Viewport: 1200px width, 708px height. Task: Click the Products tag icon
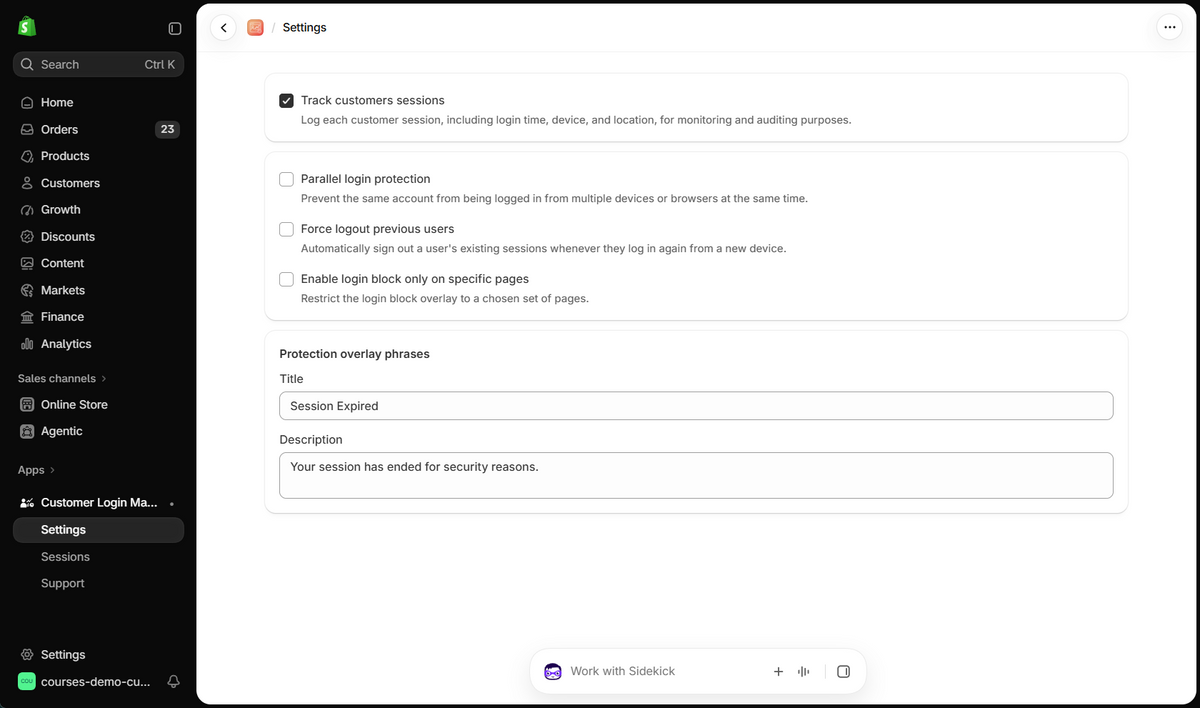[28, 157]
